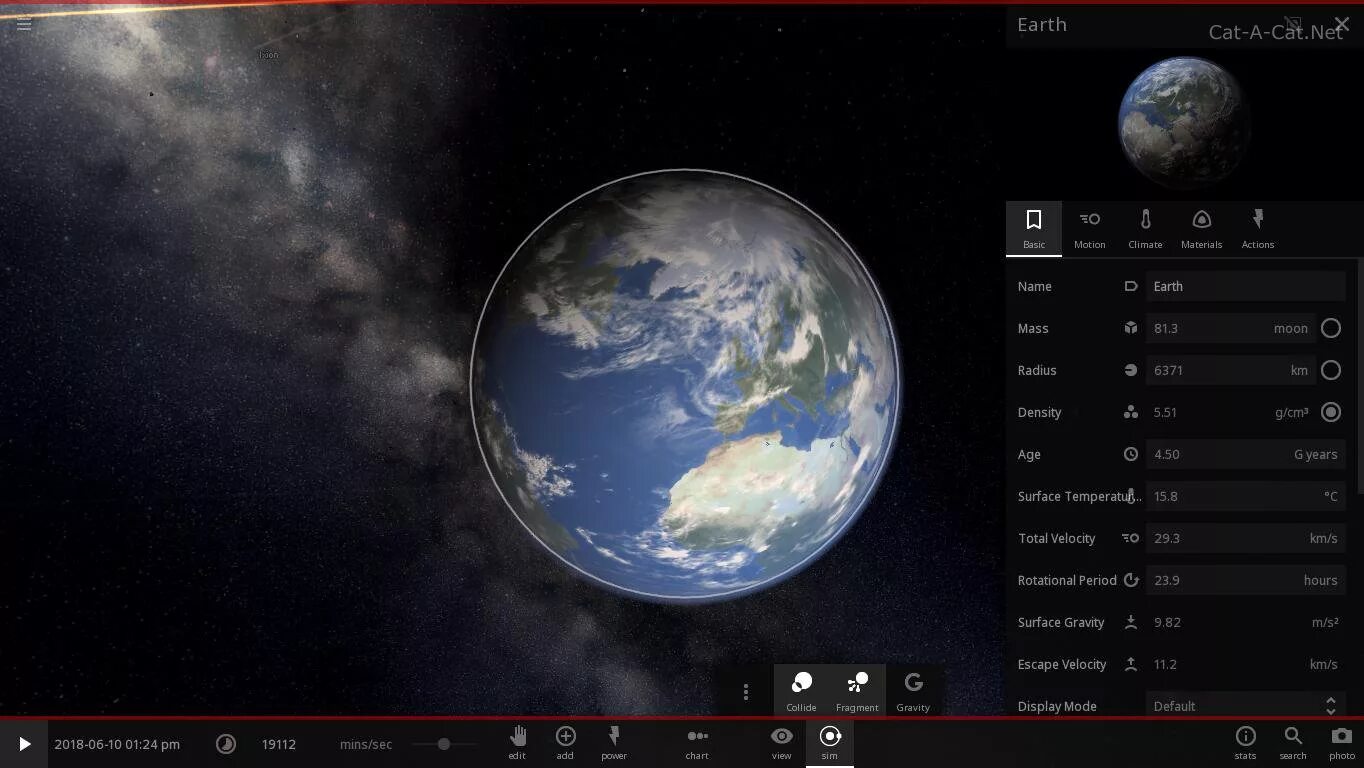Toggle the Fragment simulation option
The height and width of the screenshot is (768, 1364).
[857, 691]
